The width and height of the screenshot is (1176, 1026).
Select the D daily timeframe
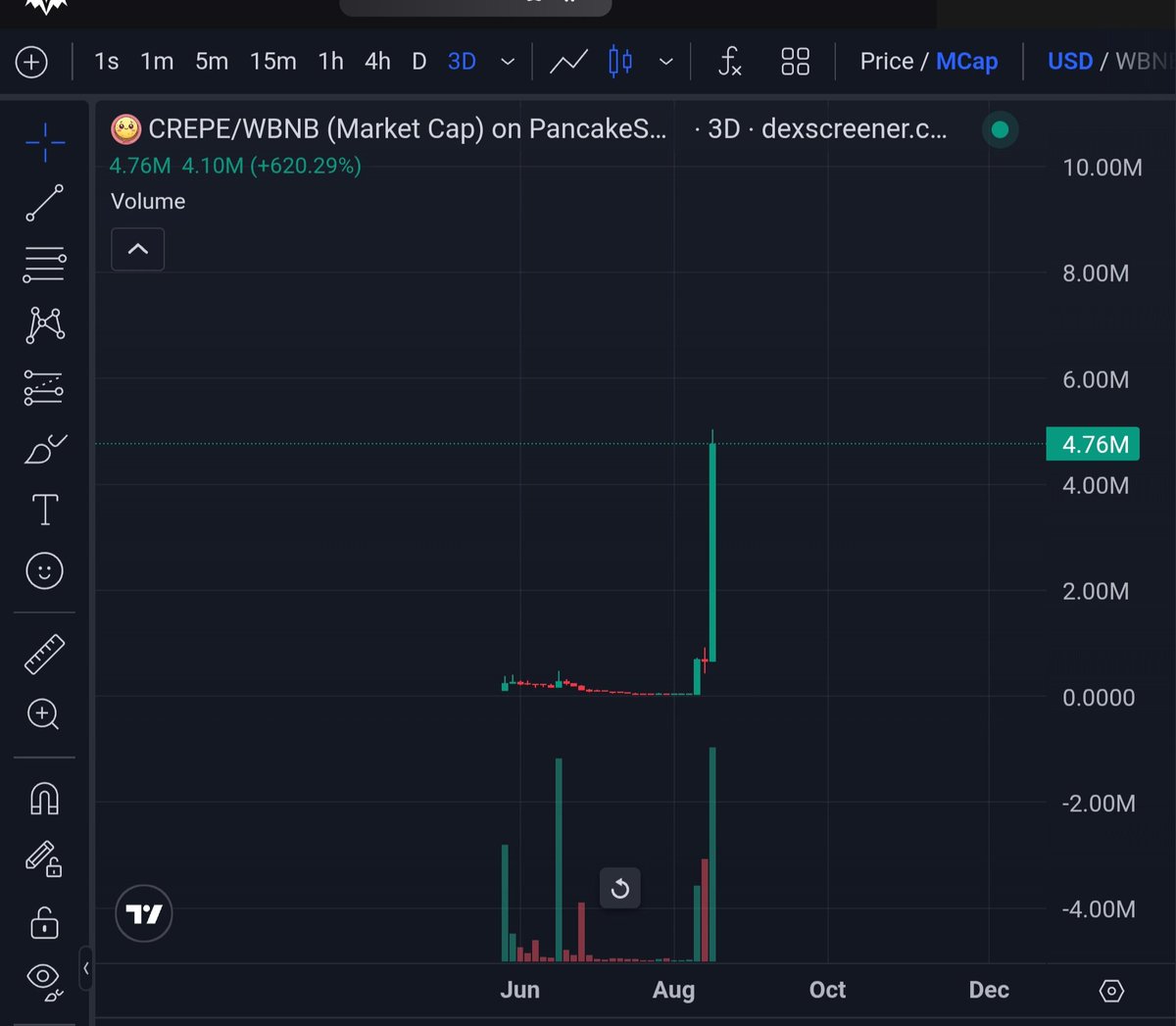tap(419, 62)
